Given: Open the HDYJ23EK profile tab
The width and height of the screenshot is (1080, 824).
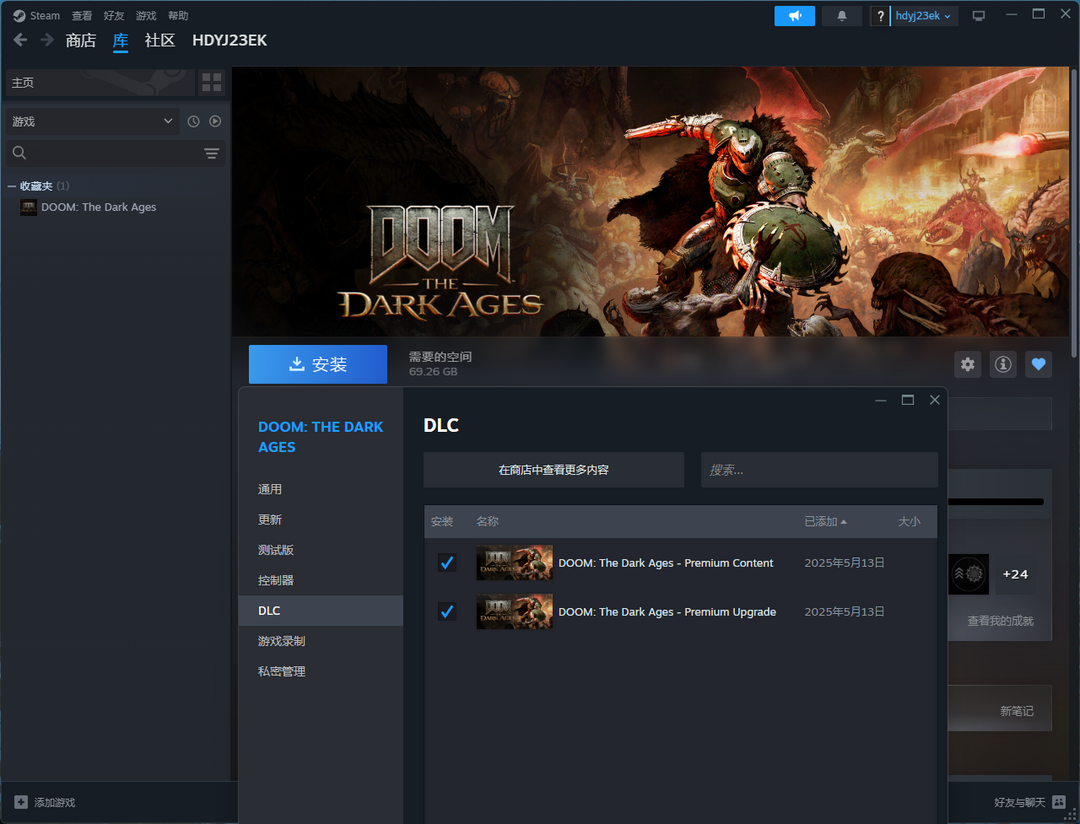Looking at the screenshot, I should tap(229, 41).
